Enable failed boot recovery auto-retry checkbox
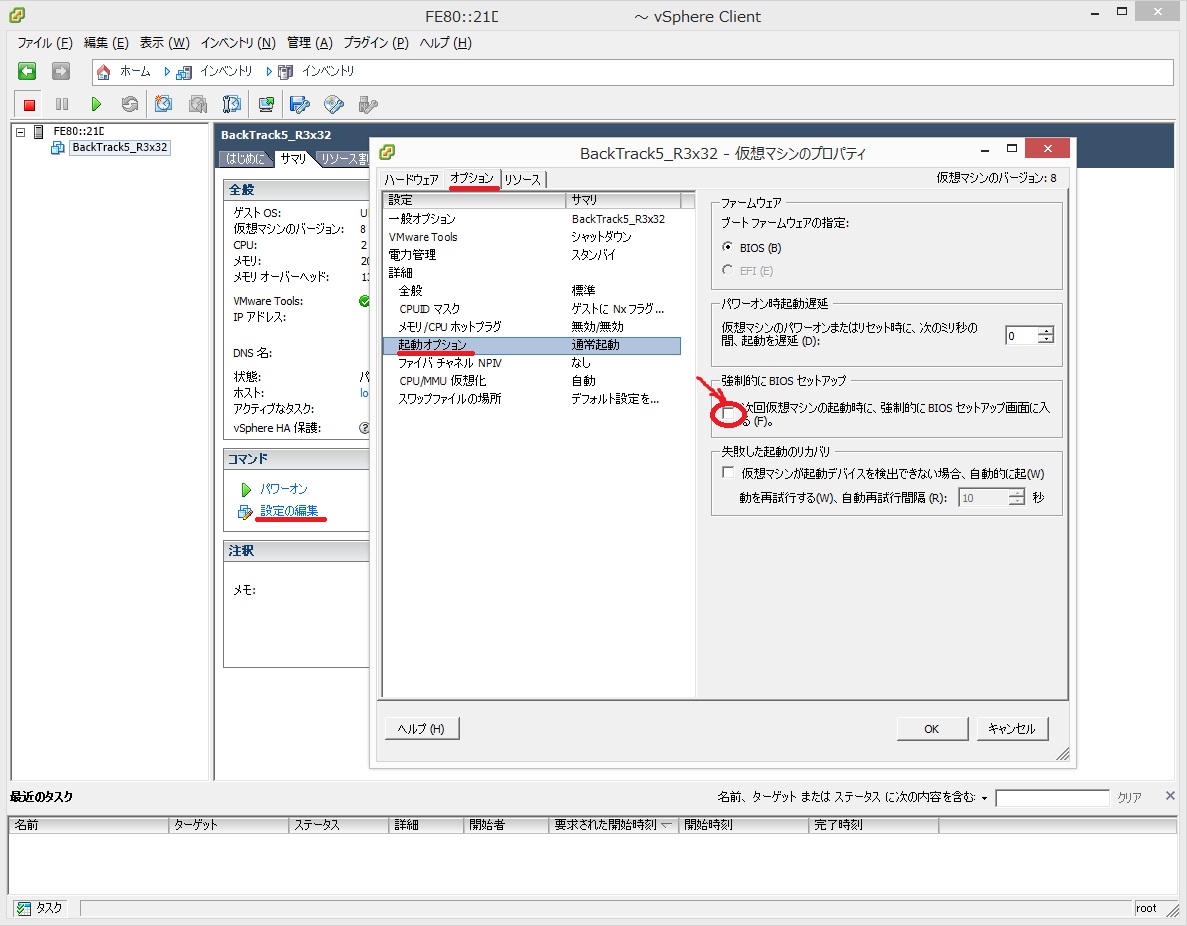Screen dimensions: 1187x926 tap(727, 472)
